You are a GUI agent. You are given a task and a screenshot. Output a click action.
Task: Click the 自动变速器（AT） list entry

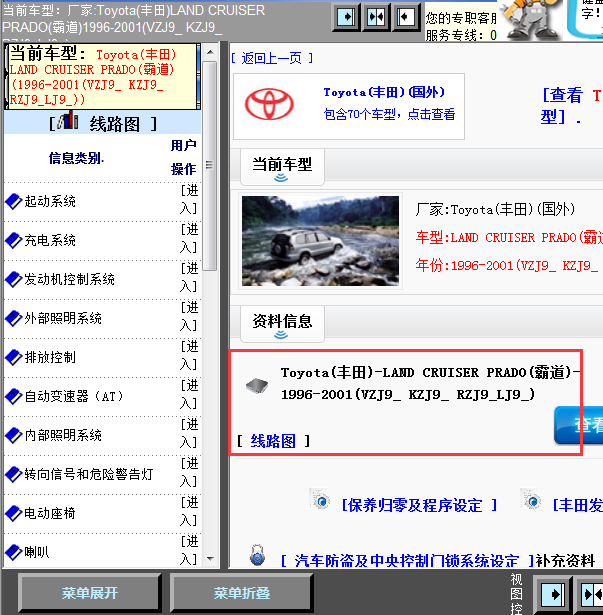coord(74,396)
